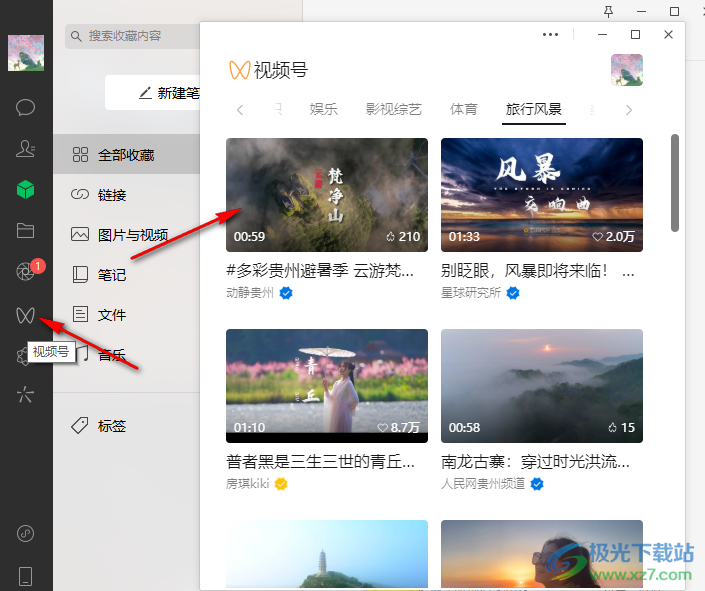The height and width of the screenshot is (591, 705).
Task: Visit the 房琪kiki channel
Action: [248, 484]
